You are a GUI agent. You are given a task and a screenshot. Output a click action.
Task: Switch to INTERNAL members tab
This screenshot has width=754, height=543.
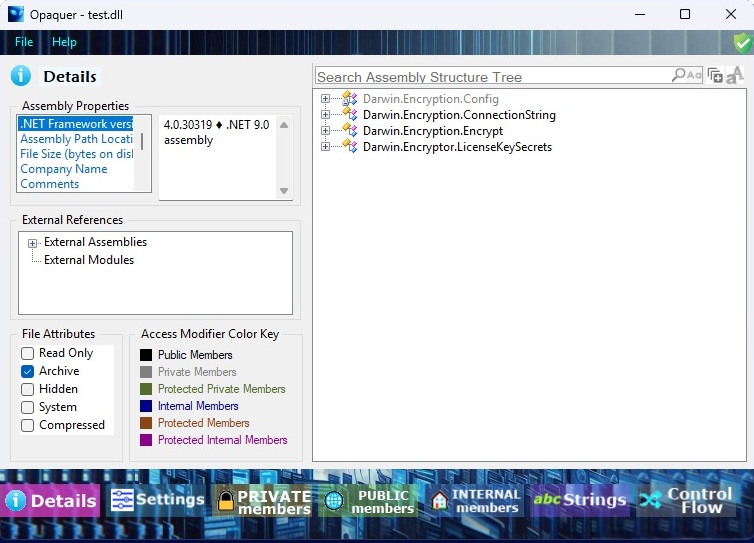pyautogui.click(x=475, y=501)
